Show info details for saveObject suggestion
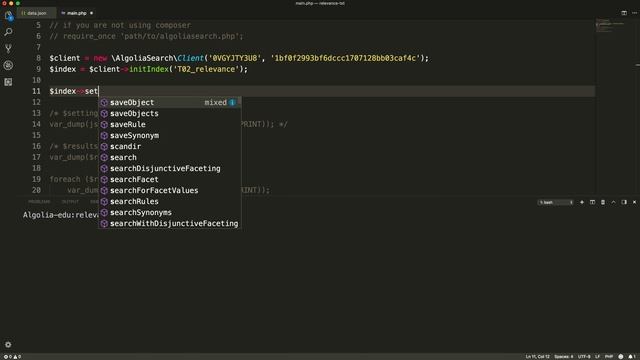 coord(232,102)
